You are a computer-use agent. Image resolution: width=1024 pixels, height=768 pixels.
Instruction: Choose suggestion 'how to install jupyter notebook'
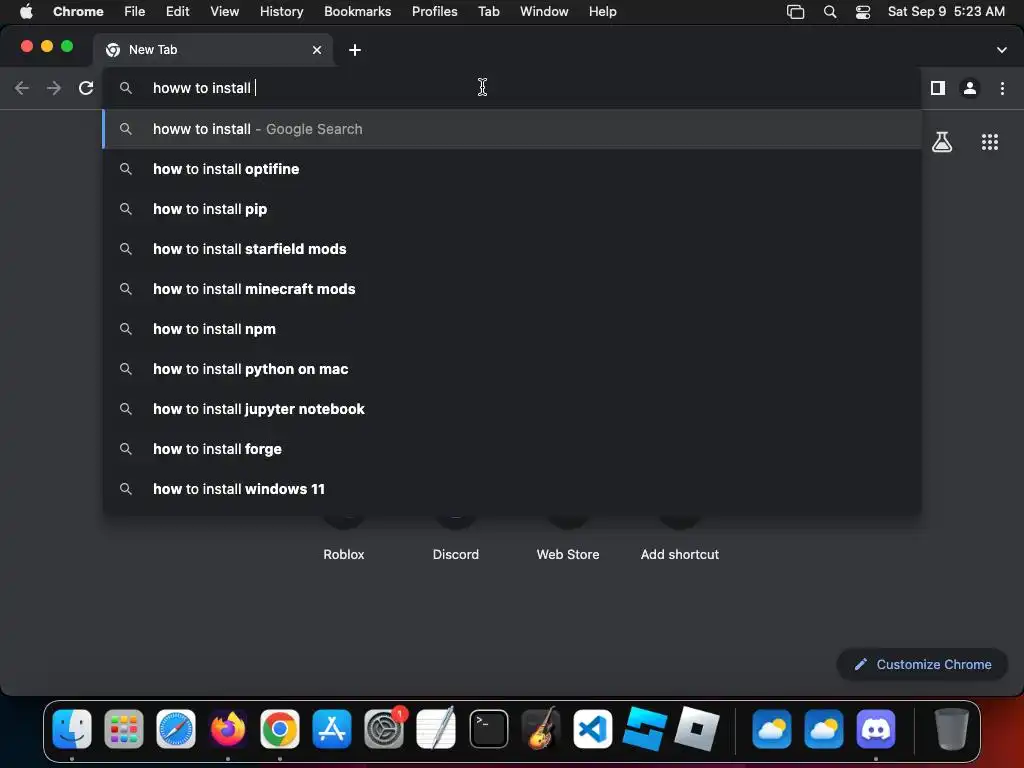click(x=512, y=409)
